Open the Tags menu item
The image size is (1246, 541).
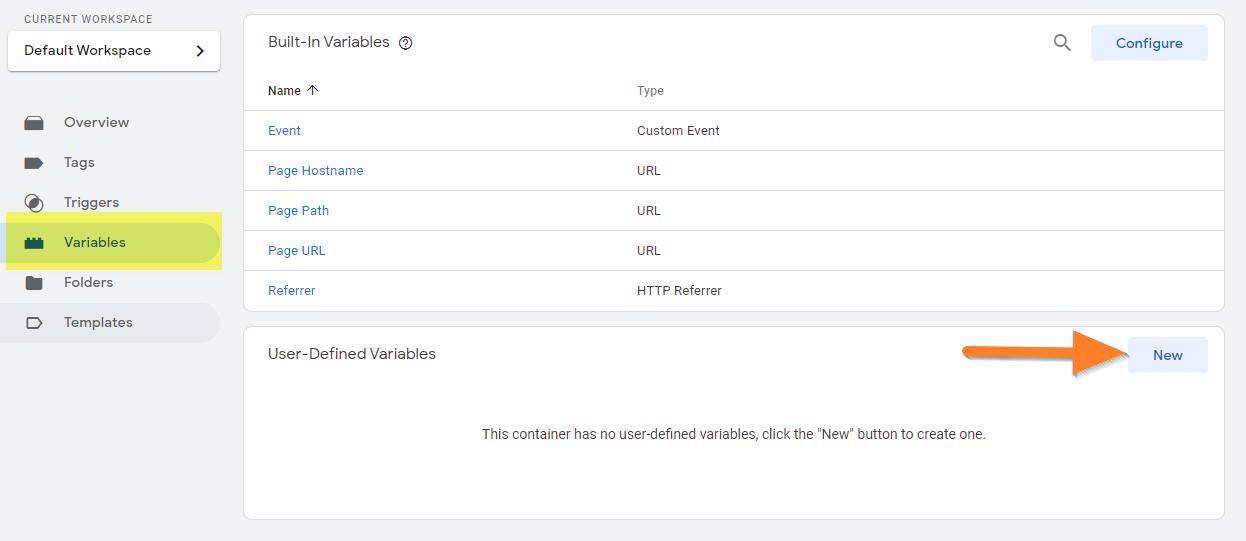point(79,163)
